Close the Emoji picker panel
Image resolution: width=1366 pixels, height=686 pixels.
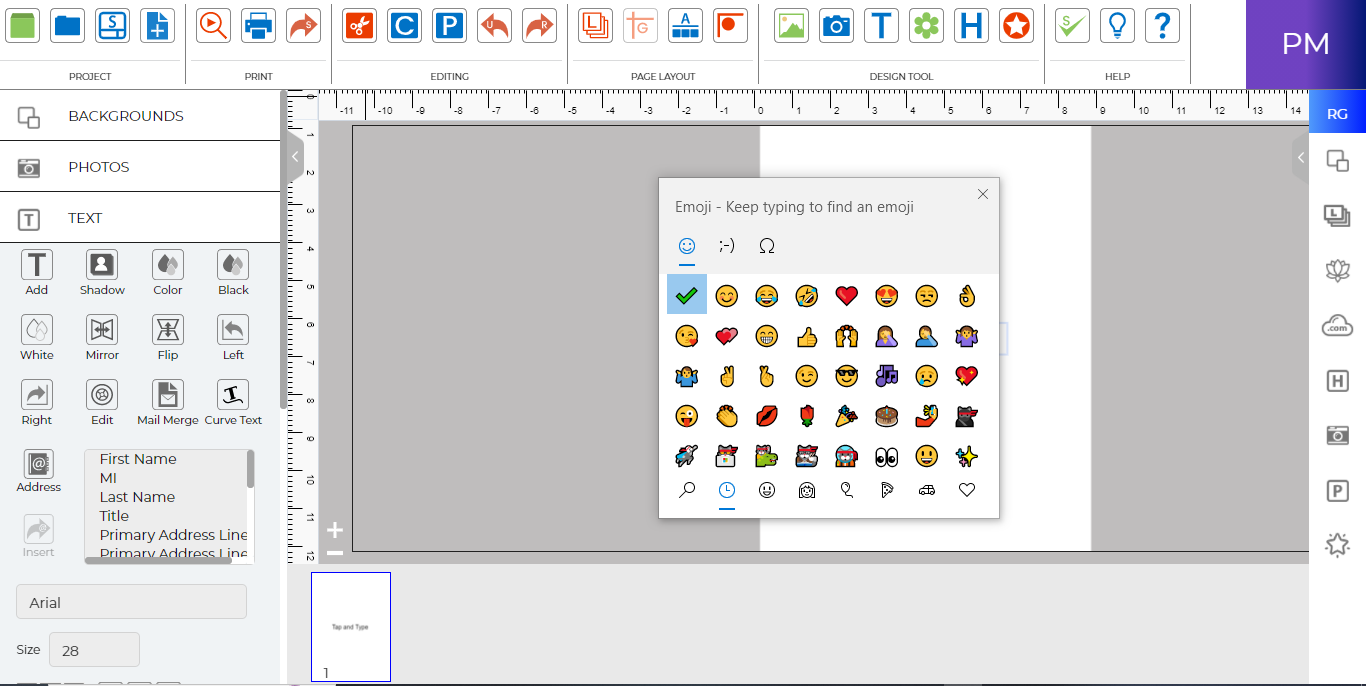[x=983, y=194]
